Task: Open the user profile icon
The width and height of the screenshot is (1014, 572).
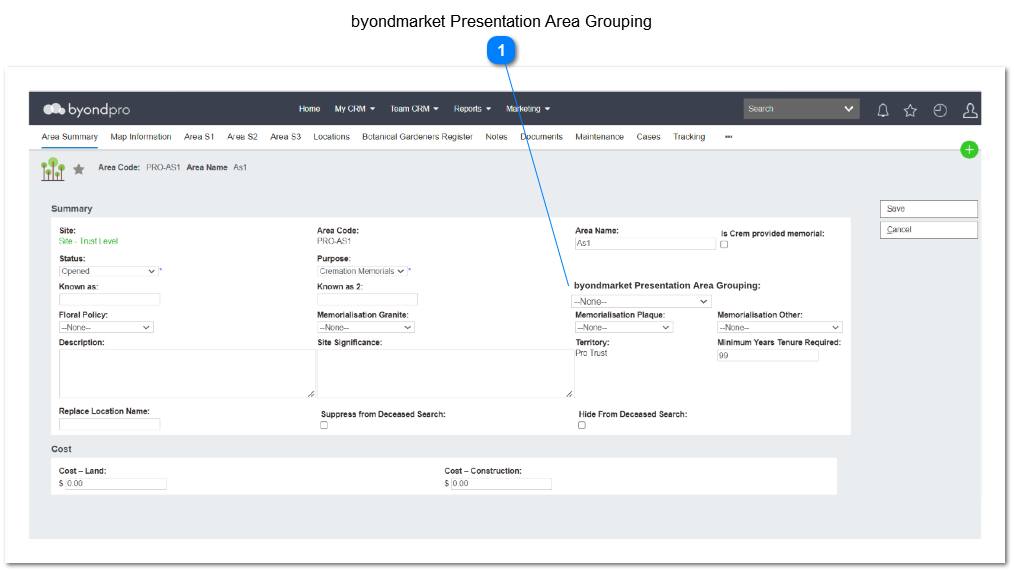Action: (970, 111)
